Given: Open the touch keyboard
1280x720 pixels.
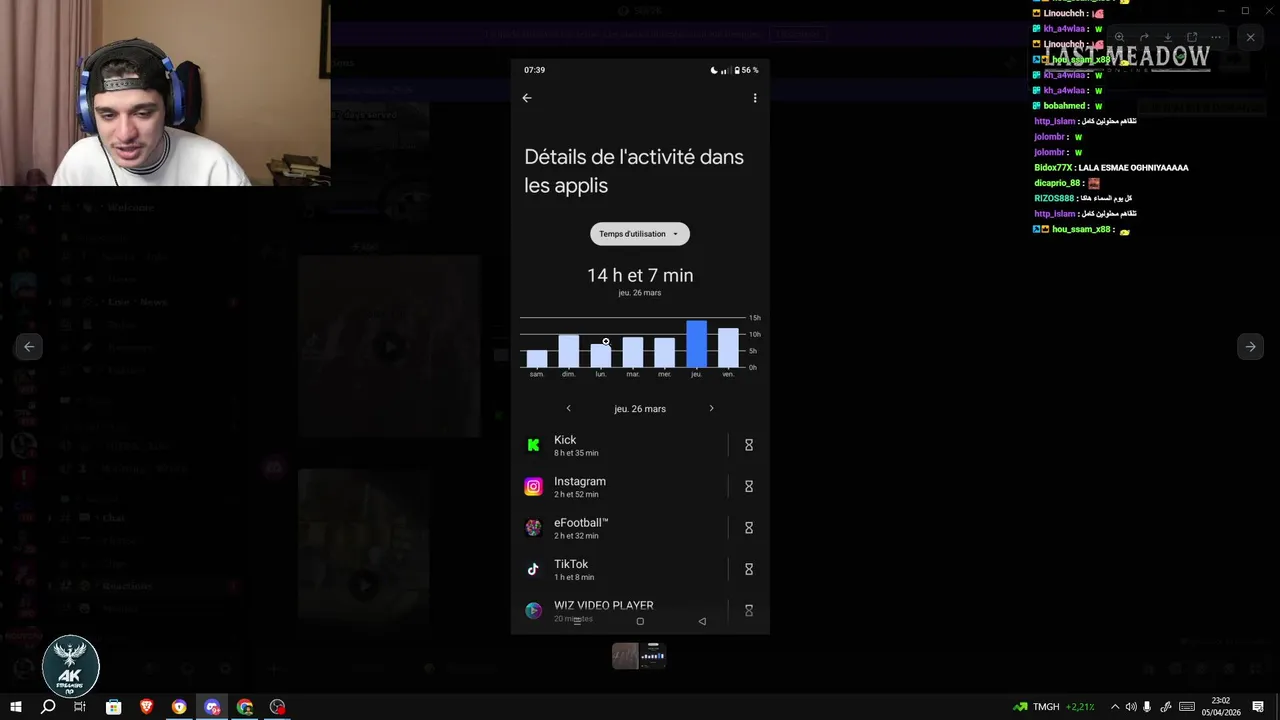Looking at the screenshot, I should 1187,707.
